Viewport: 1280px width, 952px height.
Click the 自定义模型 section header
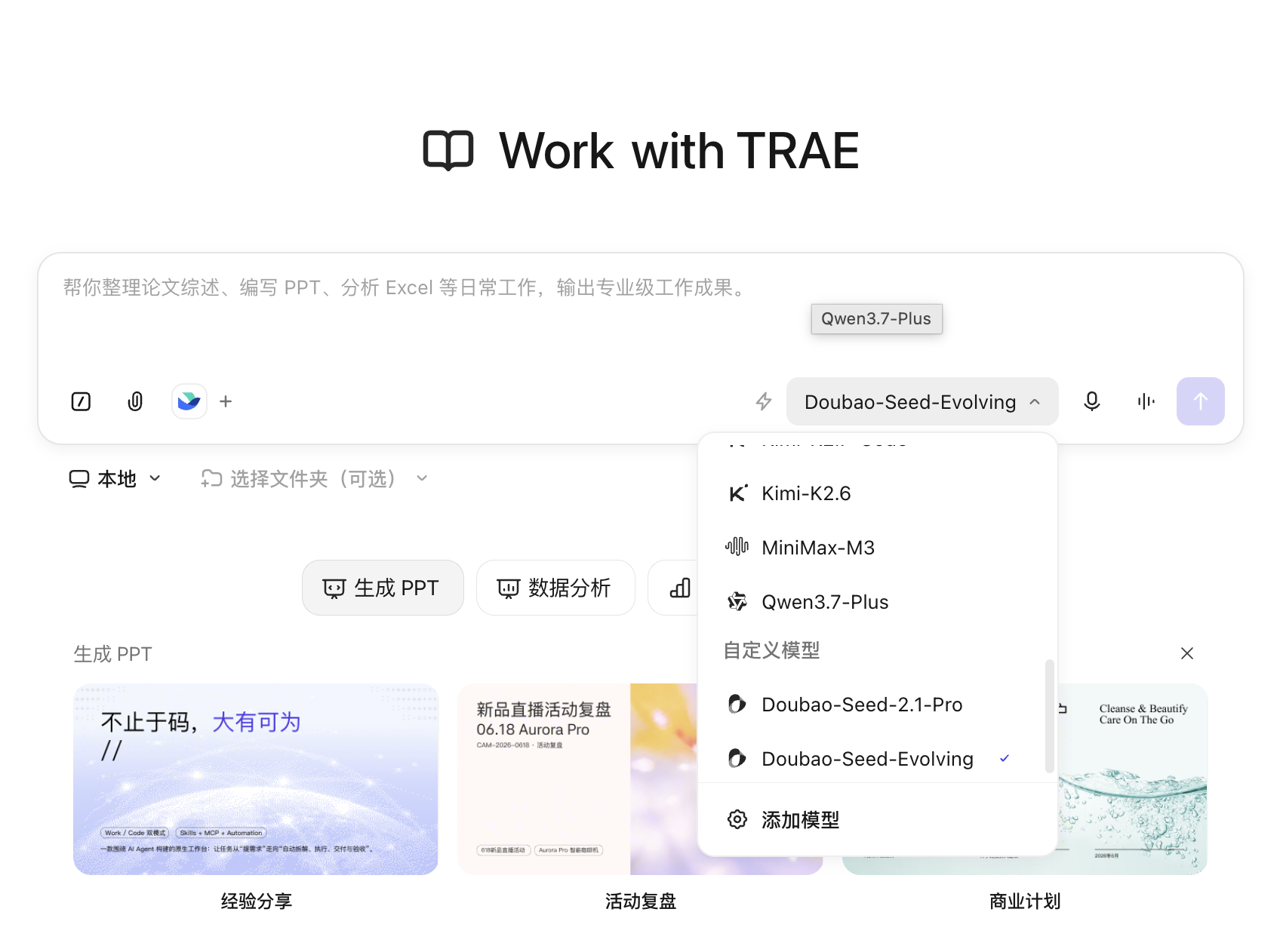coord(771,650)
